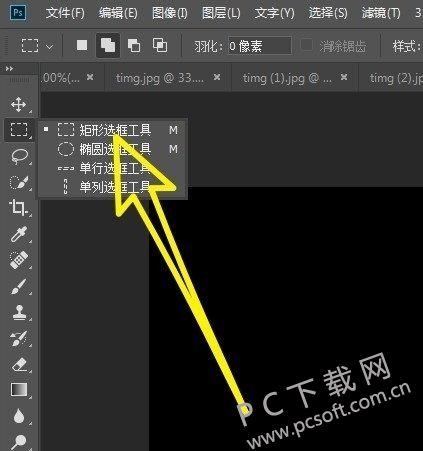This screenshot has height=451, width=423.
Task: Close the timg.jpg document tab
Action: (x=217, y=77)
